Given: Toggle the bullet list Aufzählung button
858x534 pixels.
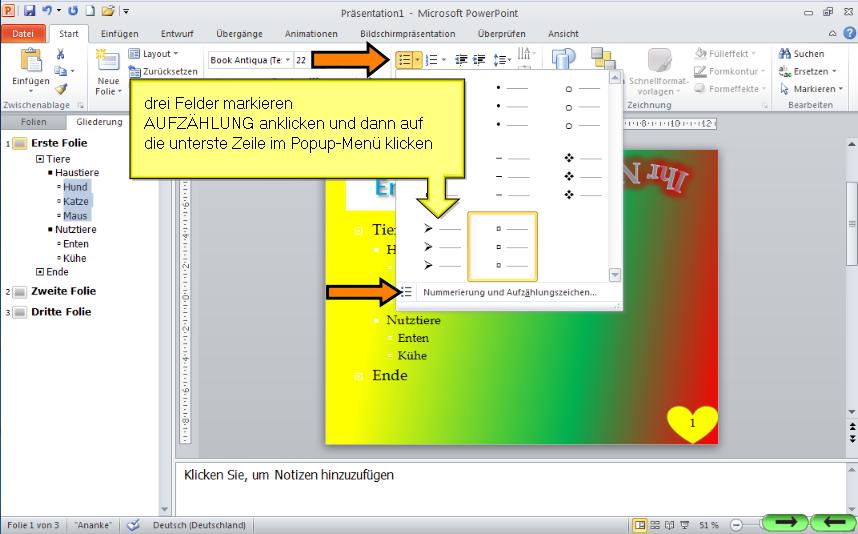Looking at the screenshot, I should tap(405, 60).
